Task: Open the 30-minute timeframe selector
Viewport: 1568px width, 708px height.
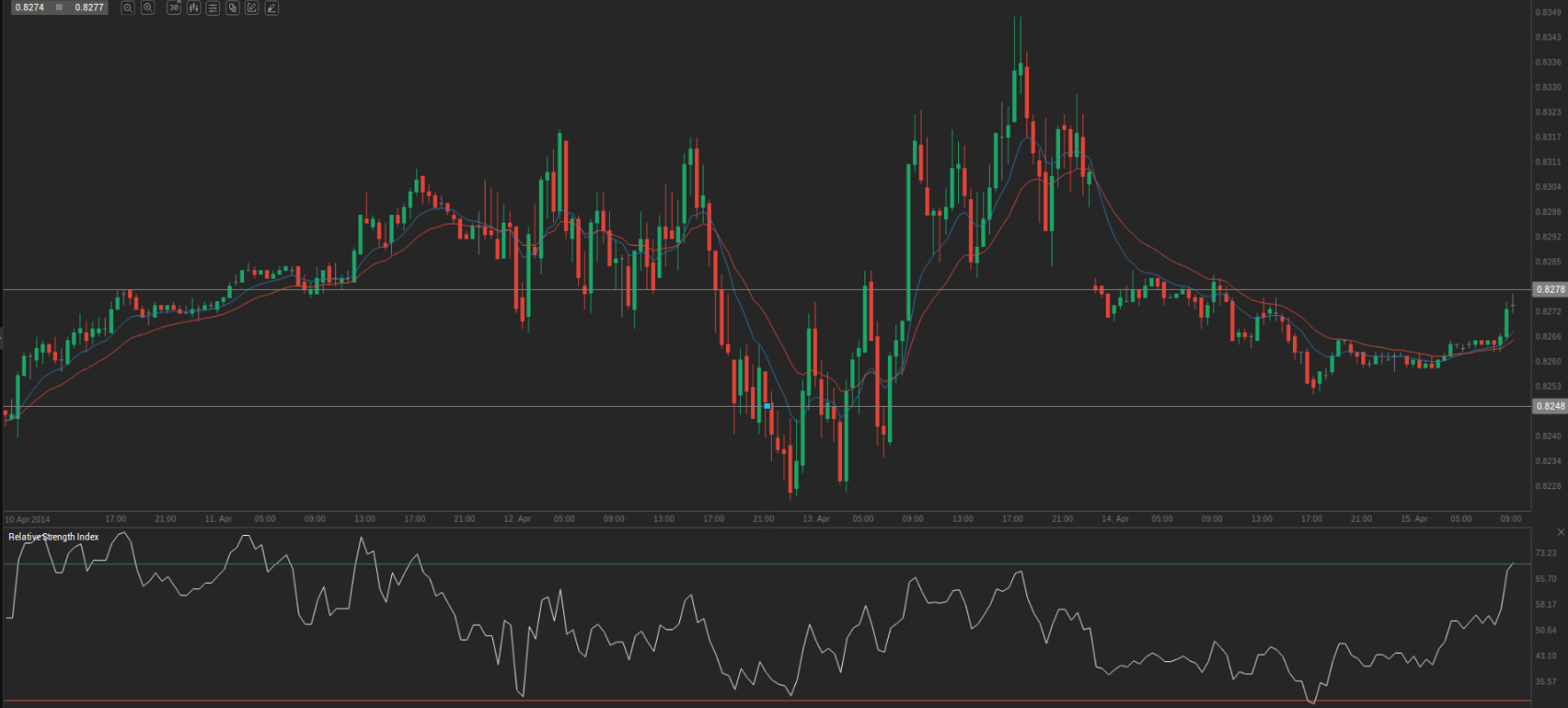Action: (174, 7)
